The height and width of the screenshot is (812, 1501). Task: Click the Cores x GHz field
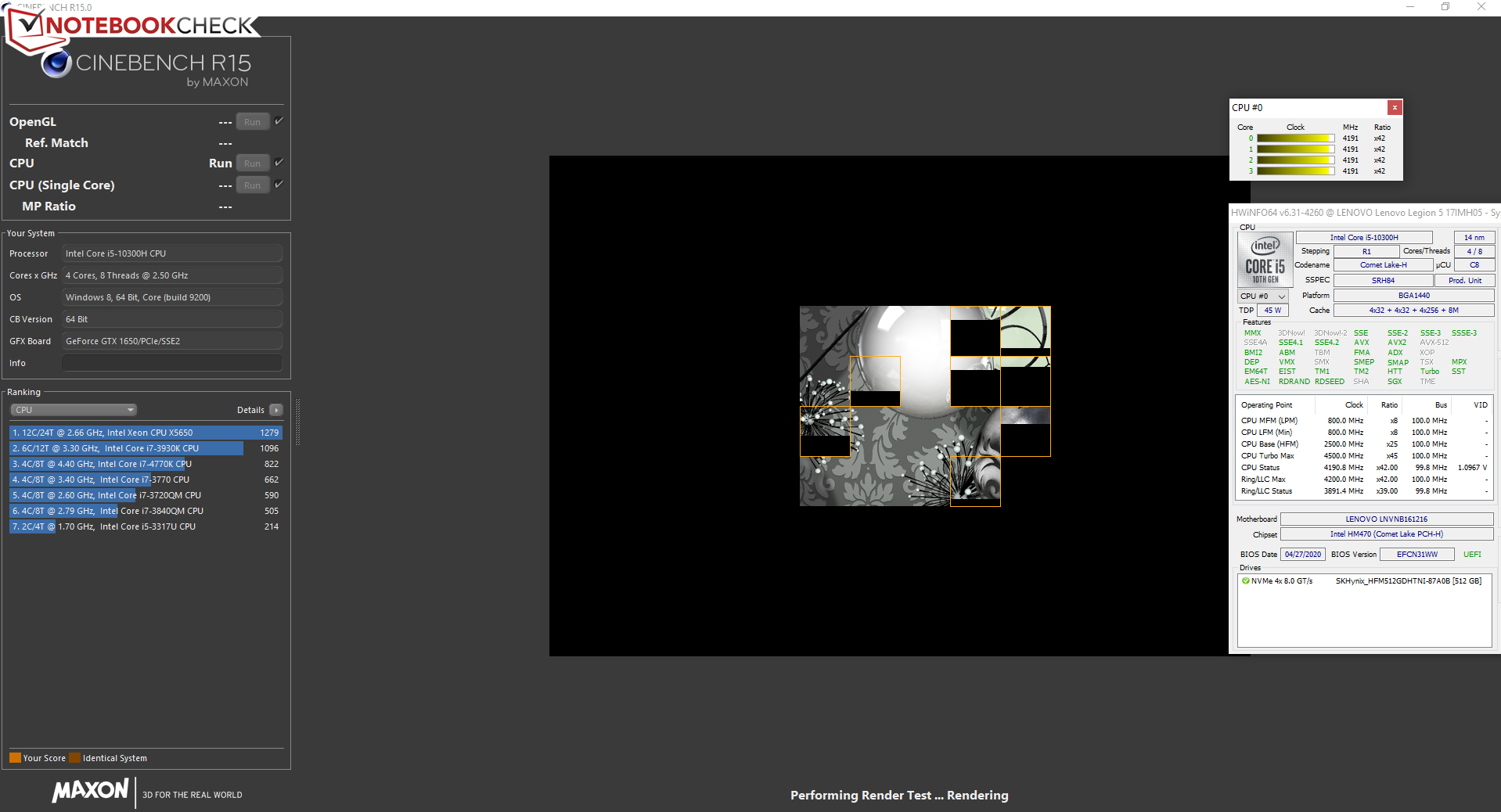pyautogui.click(x=172, y=275)
